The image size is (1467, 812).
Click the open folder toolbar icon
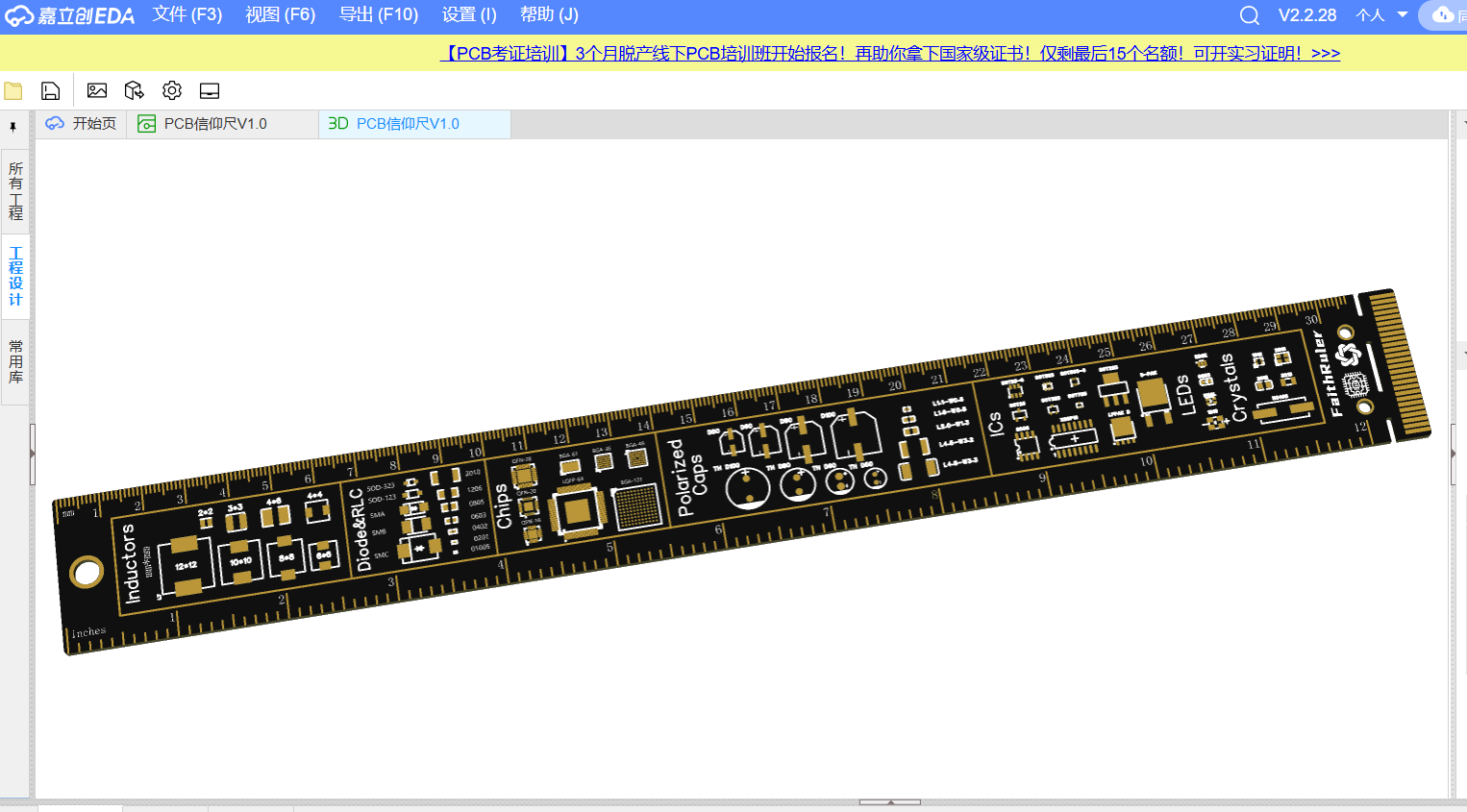coord(13,90)
